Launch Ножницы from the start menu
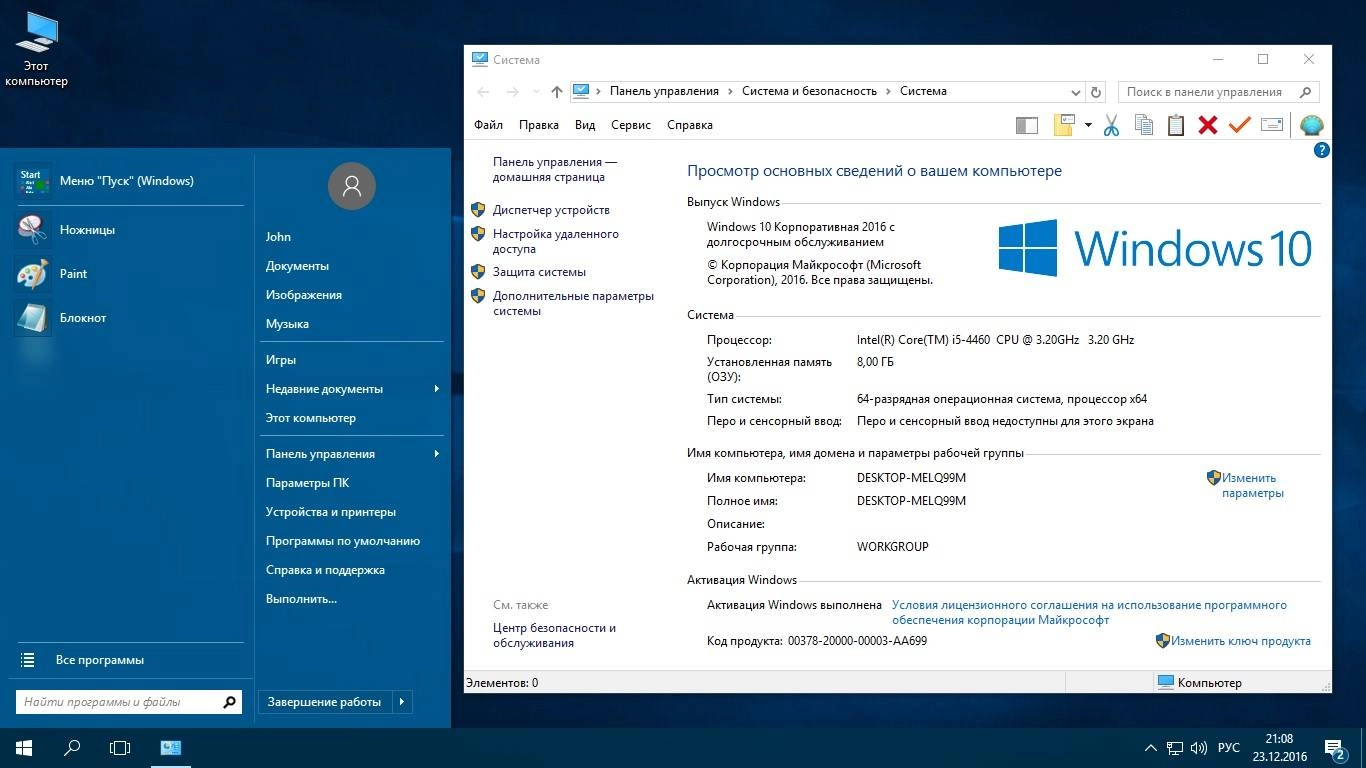Viewport: 1366px width, 768px height. pos(129,230)
